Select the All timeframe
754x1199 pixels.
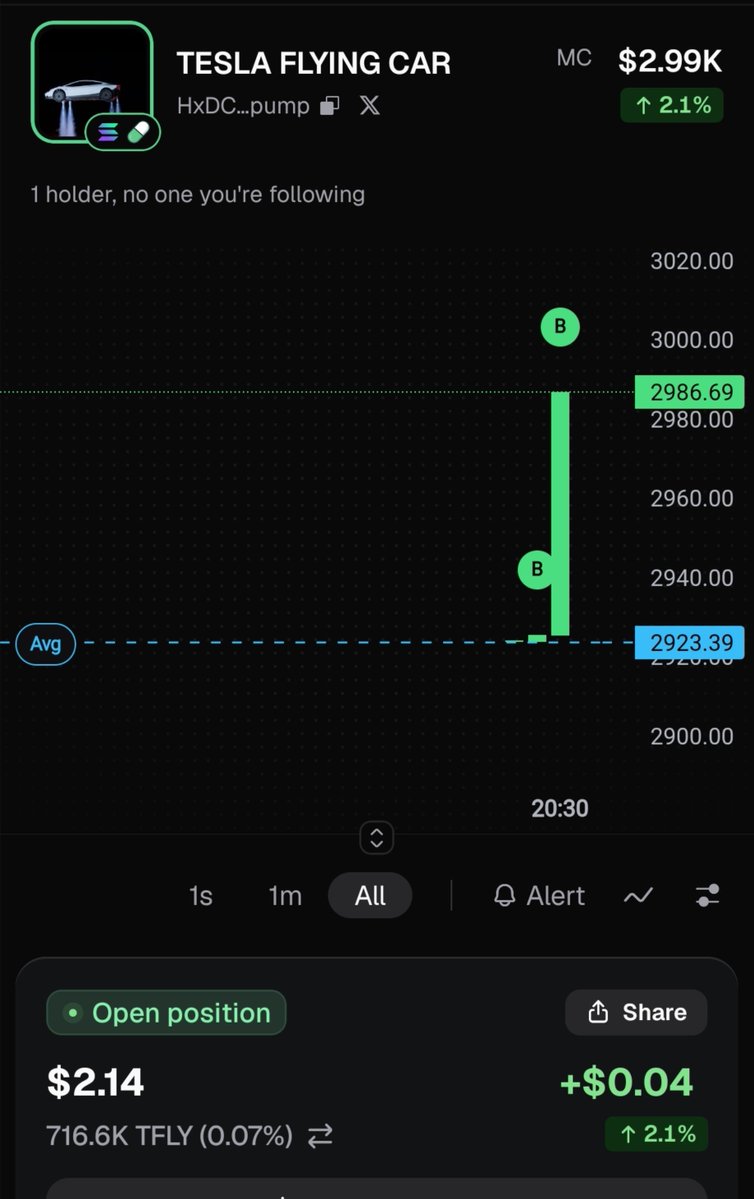(x=370, y=895)
